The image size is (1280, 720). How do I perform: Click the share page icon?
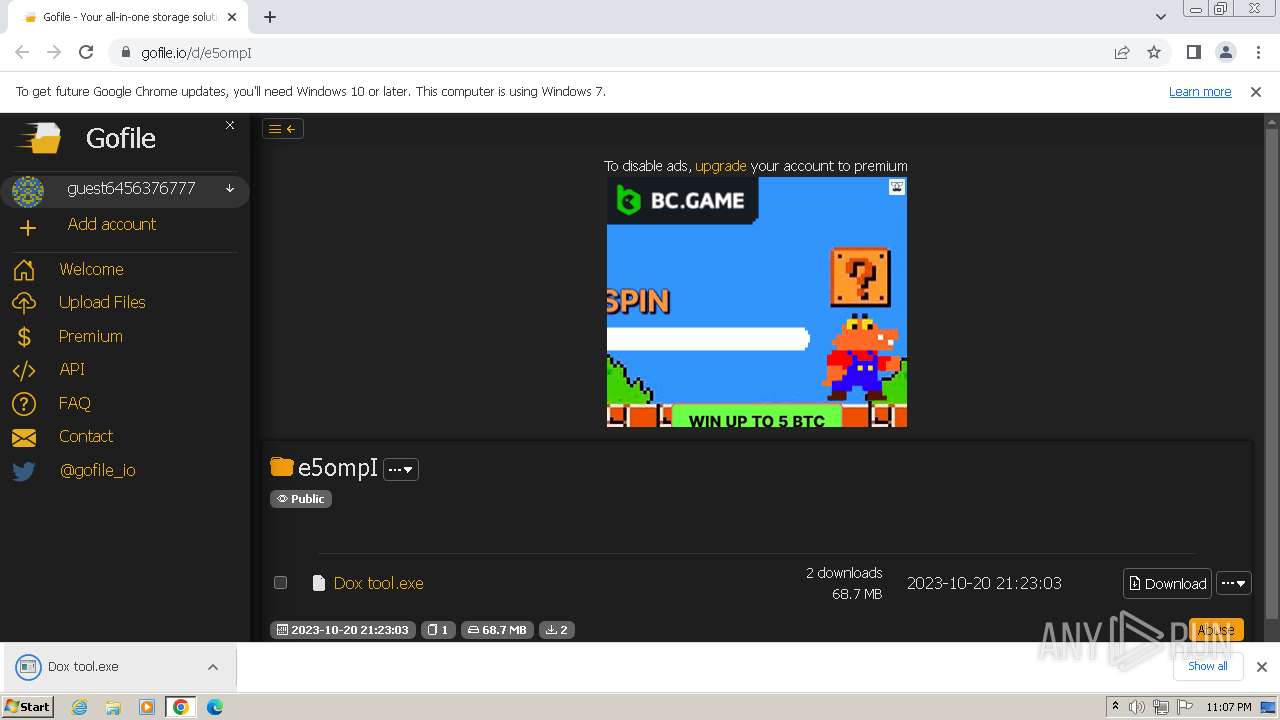(x=1122, y=52)
